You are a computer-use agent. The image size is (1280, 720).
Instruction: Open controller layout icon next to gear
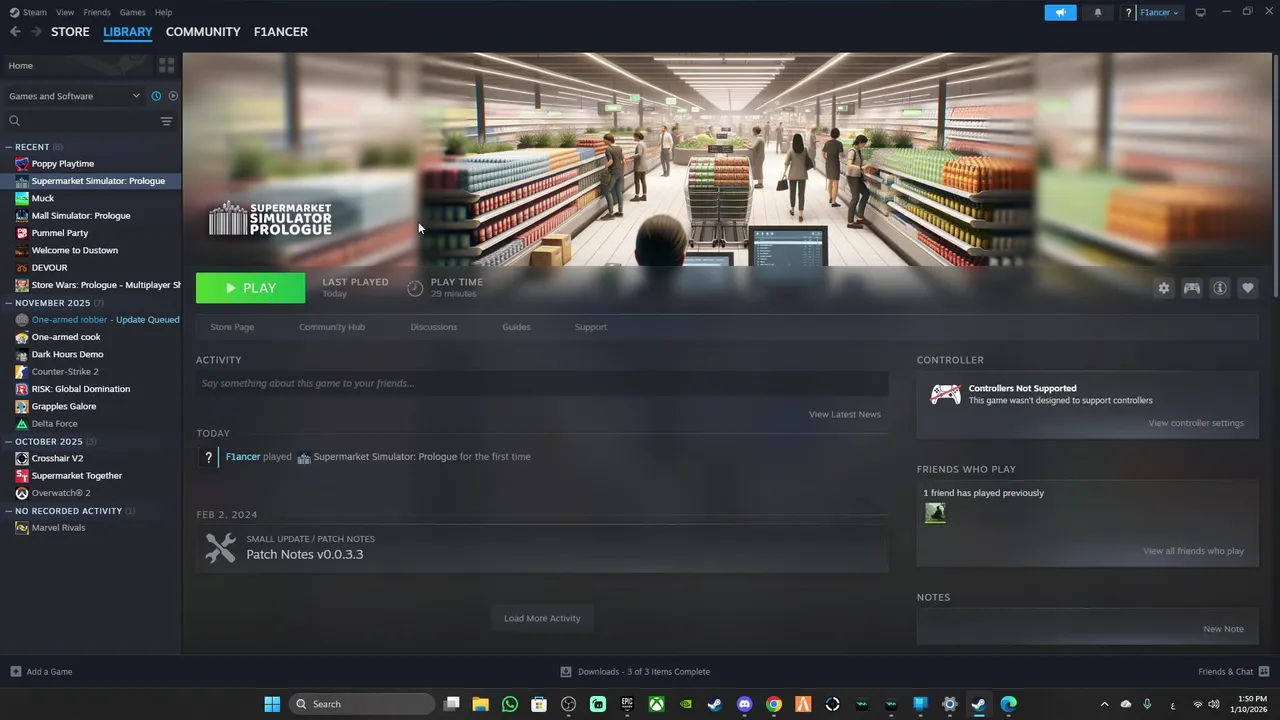click(x=1192, y=288)
